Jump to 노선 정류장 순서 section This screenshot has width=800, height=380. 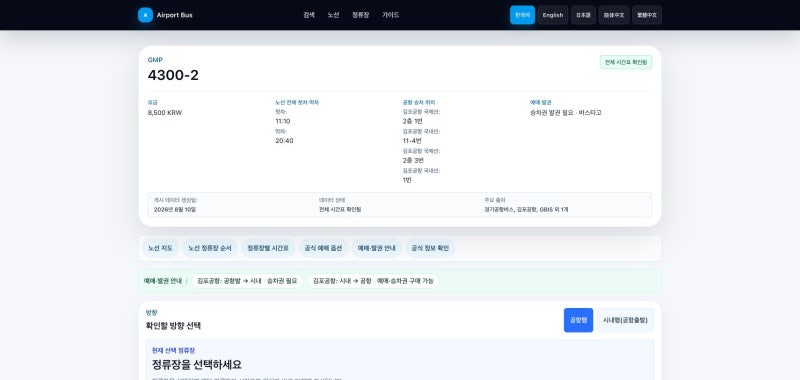point(210,248)
